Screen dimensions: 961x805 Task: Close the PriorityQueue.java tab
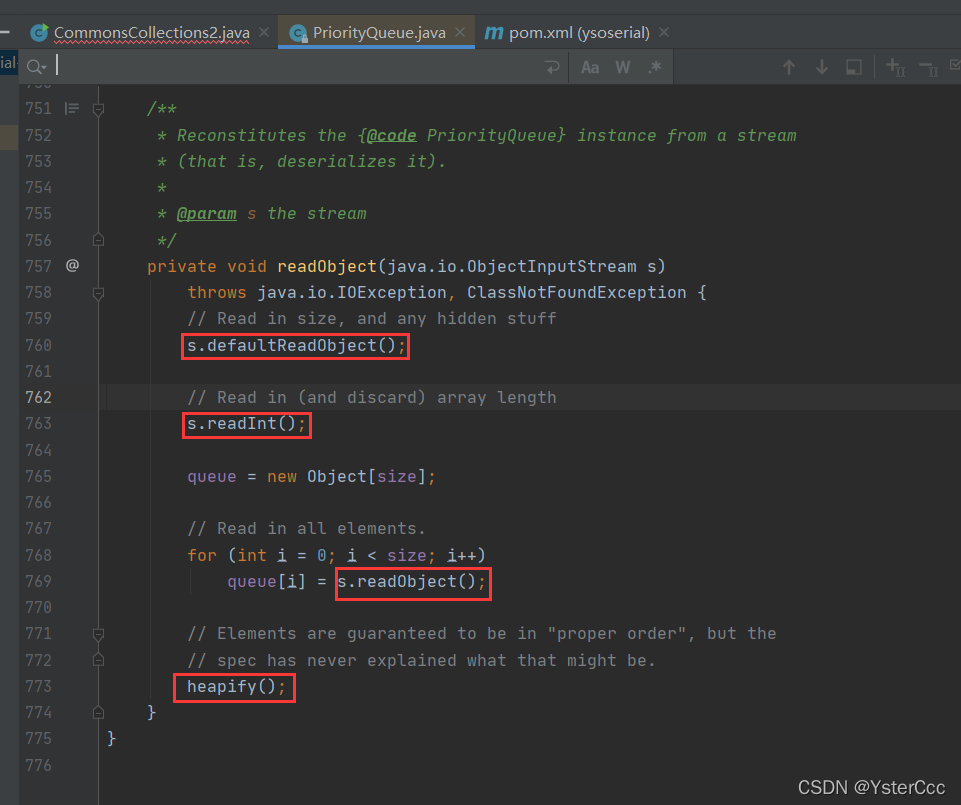click(460, 32)
